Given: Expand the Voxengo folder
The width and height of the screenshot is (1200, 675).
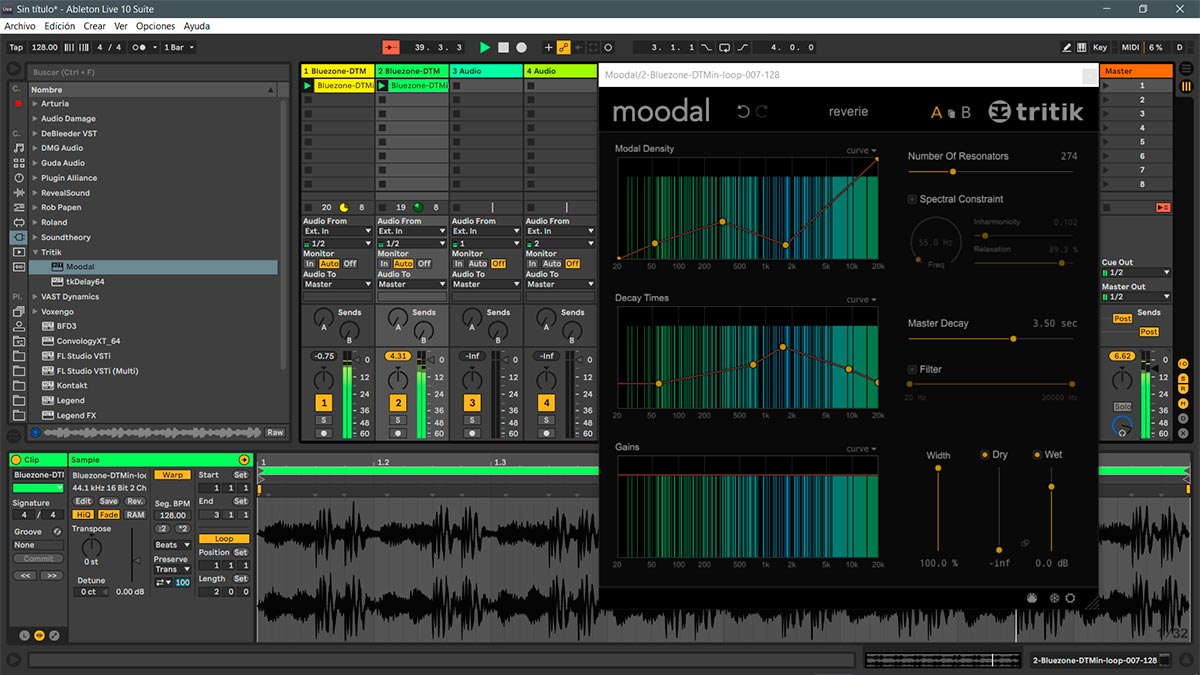Looking at the screenshot, I should (x=34, y=312).
